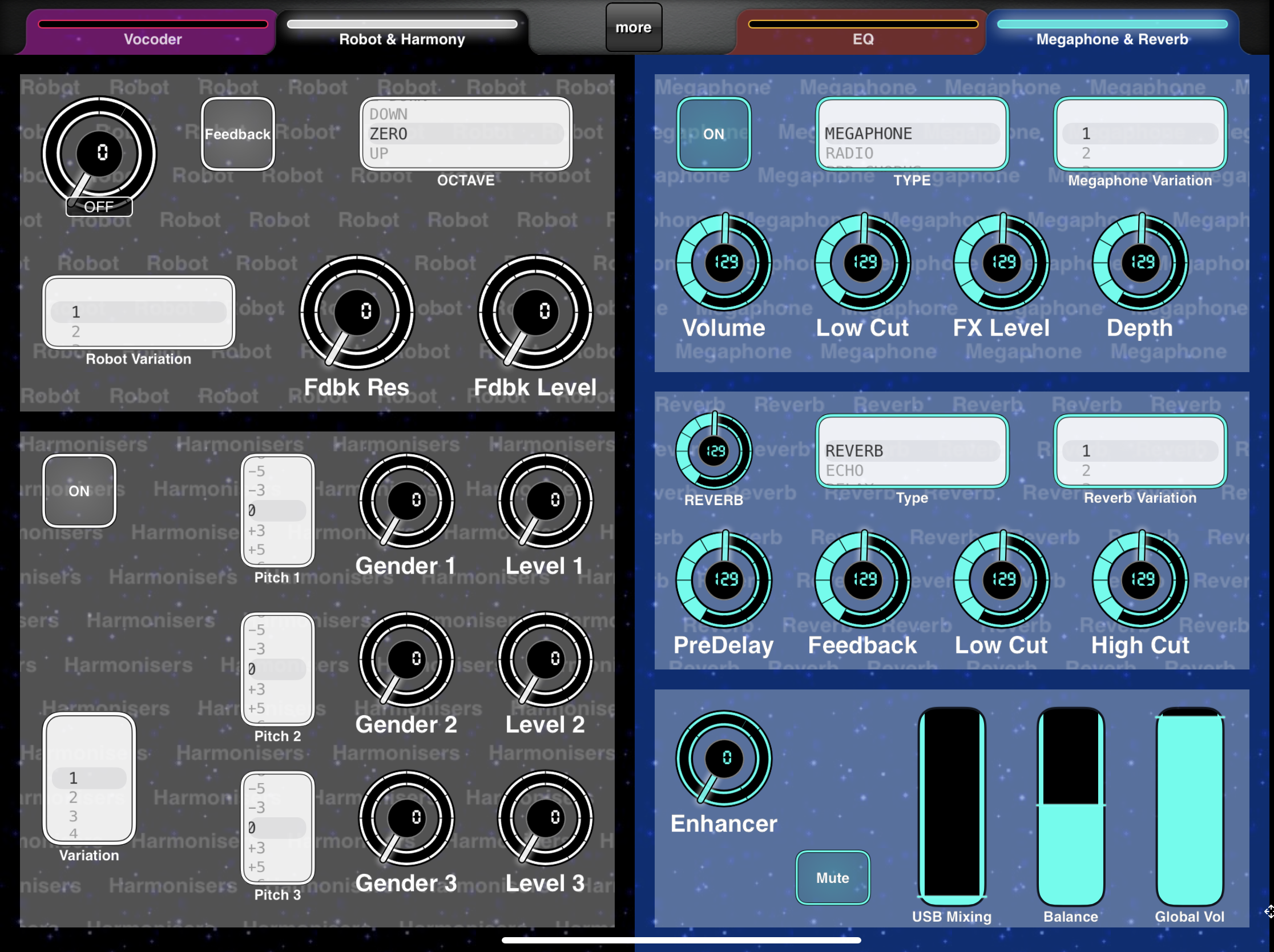Viewport: 1274px width, 952px height.
Task: Select +3 in the Pitch 1 picker
Action: 257,530
